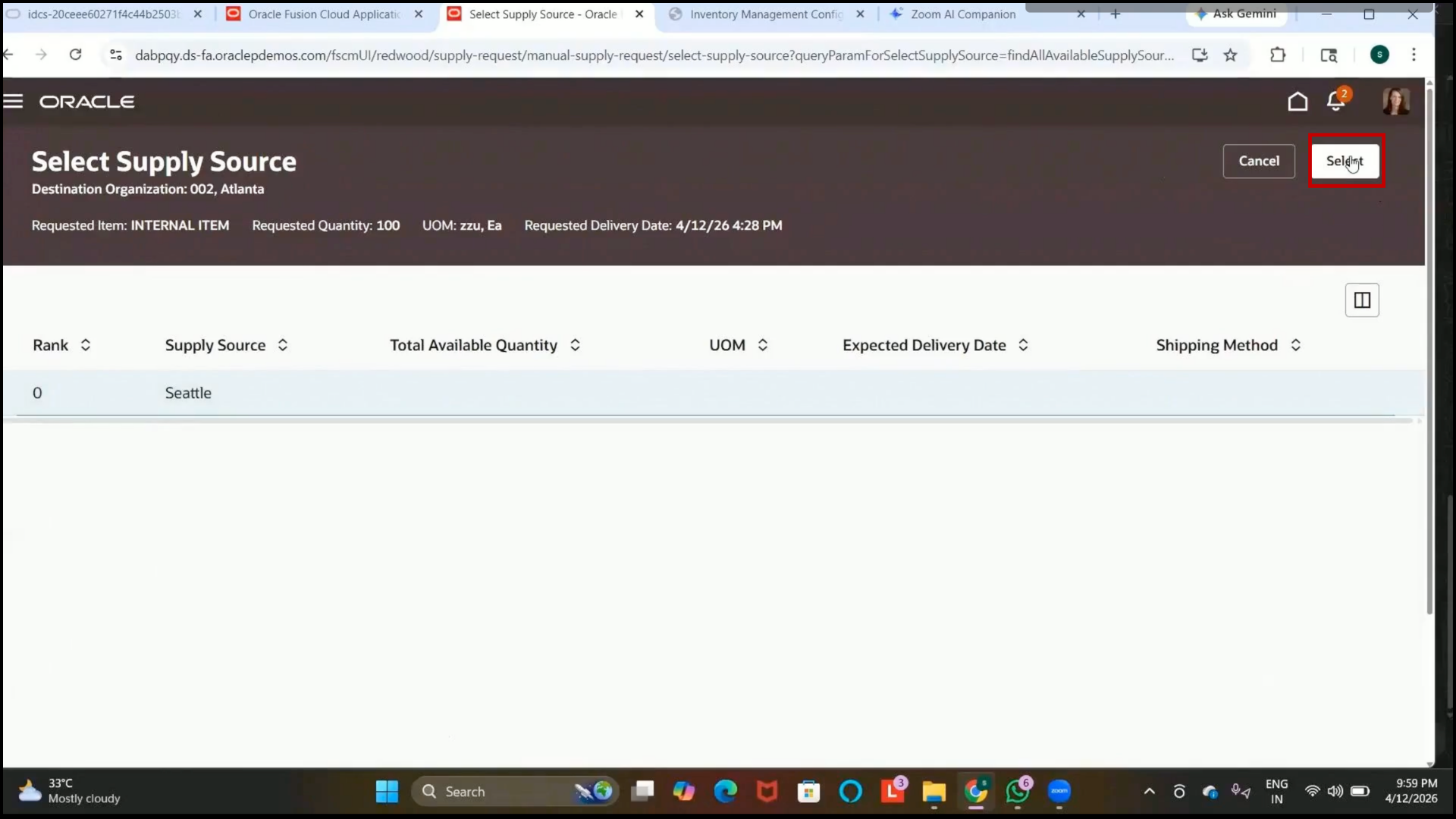Open Chrome three-dot menu
This screenshot has height=819, width=1456.
coord(1414,55)
